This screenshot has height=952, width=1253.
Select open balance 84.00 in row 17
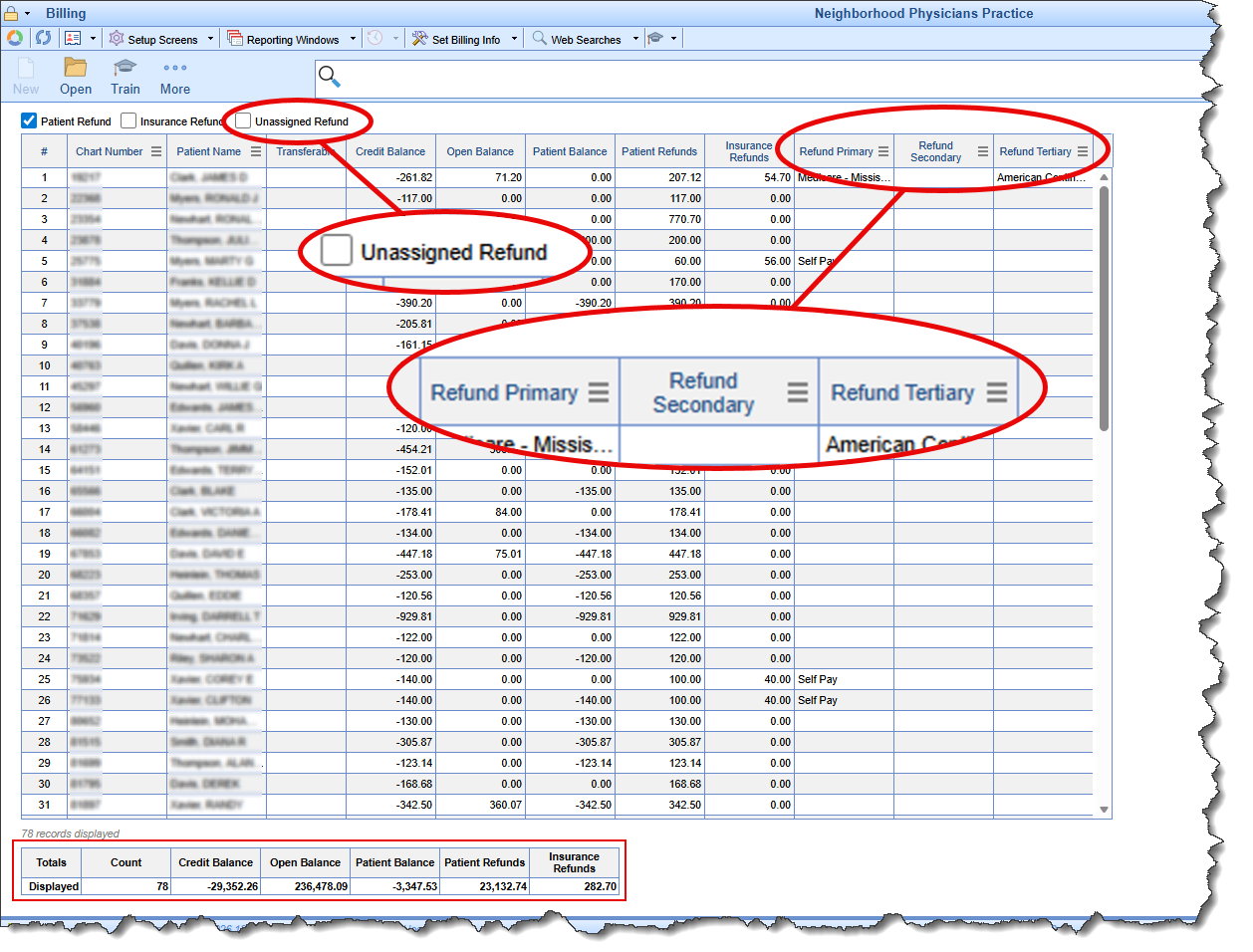(480, 512)
